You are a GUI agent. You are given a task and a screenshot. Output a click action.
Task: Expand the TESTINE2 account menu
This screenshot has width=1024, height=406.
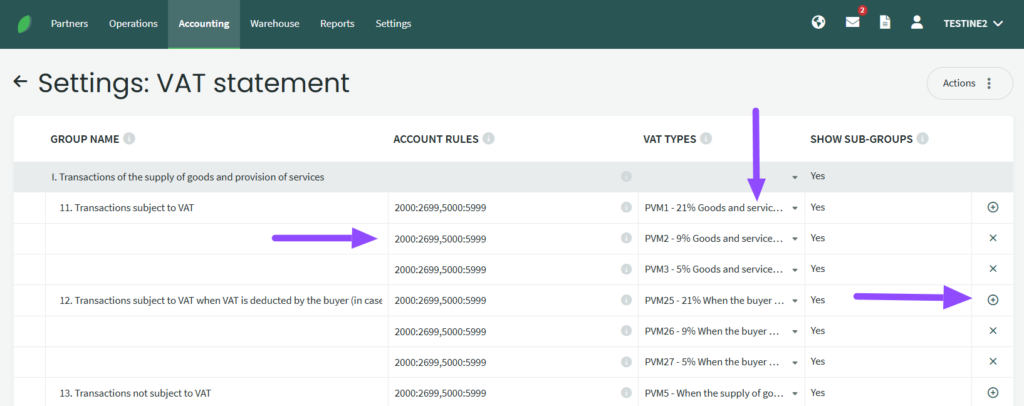pos(972,23)
